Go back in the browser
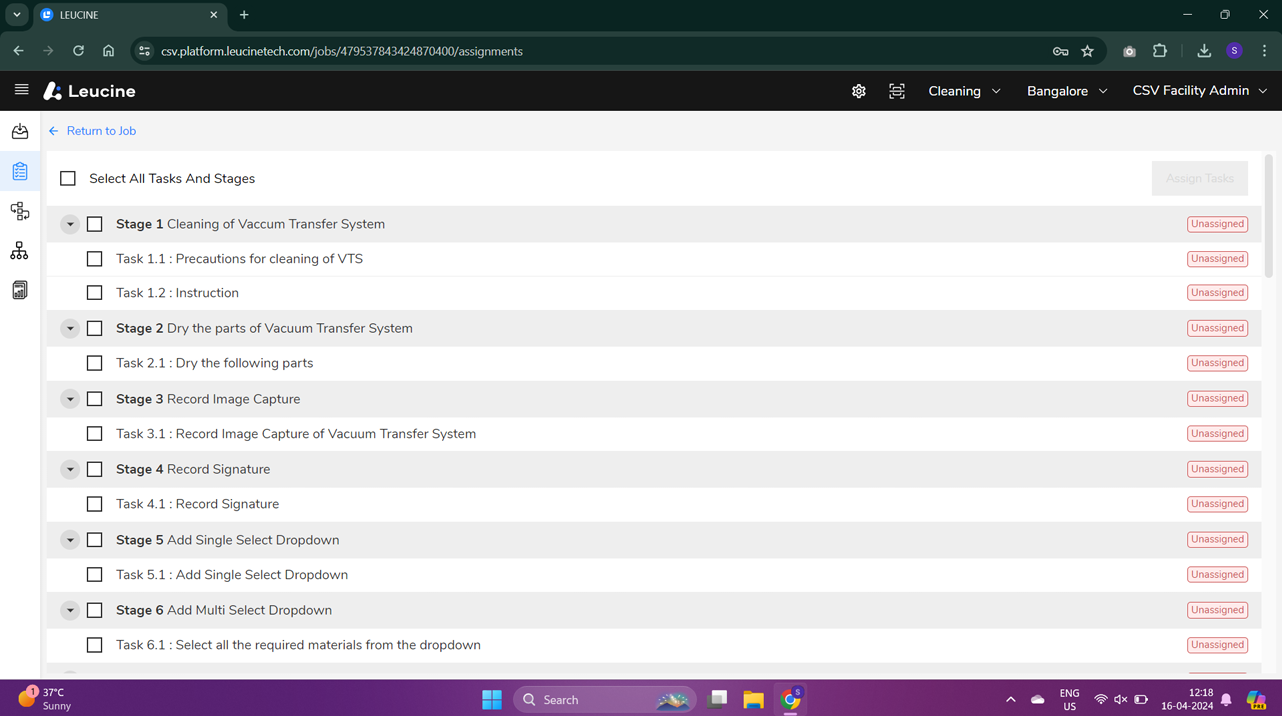This screenshot has width=1282, height=716. point(19,51)
